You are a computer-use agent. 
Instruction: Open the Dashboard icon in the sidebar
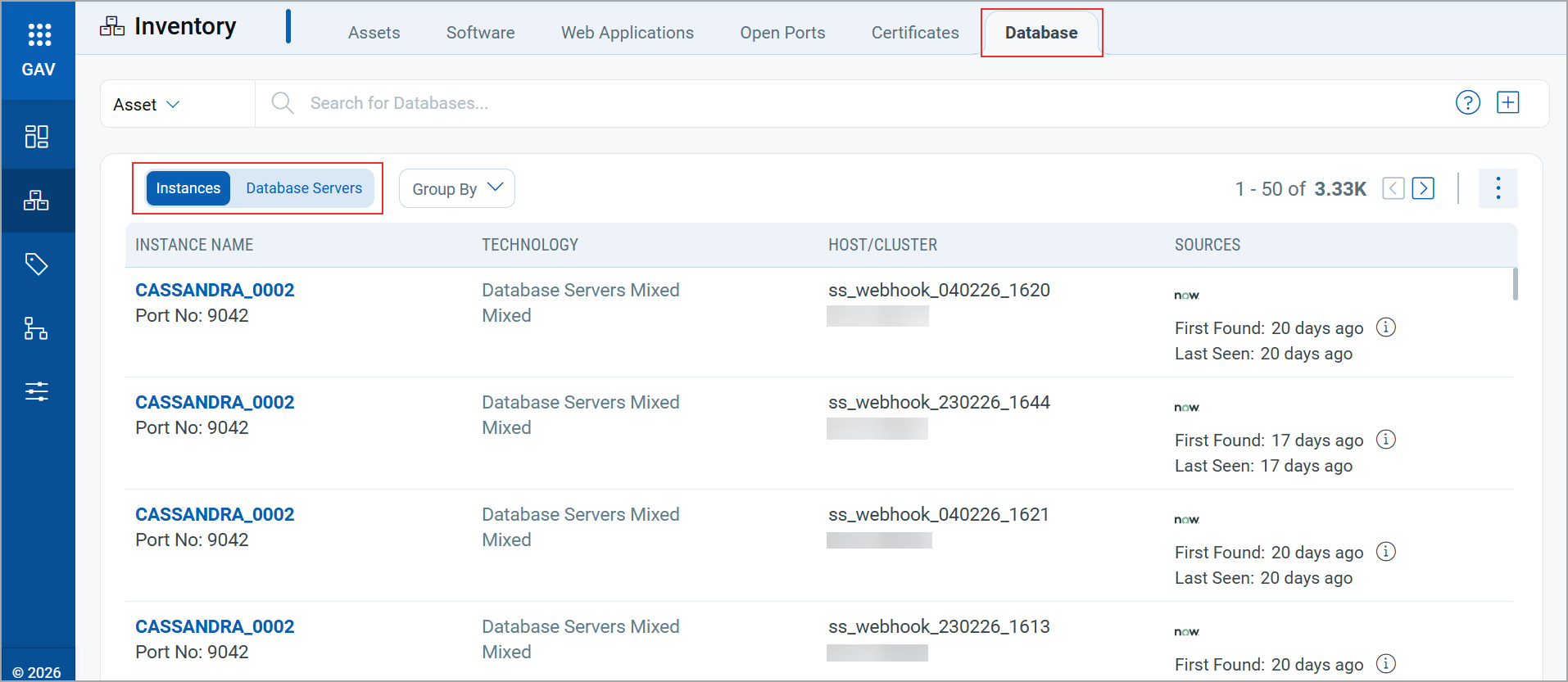click(x=37, y=136)
